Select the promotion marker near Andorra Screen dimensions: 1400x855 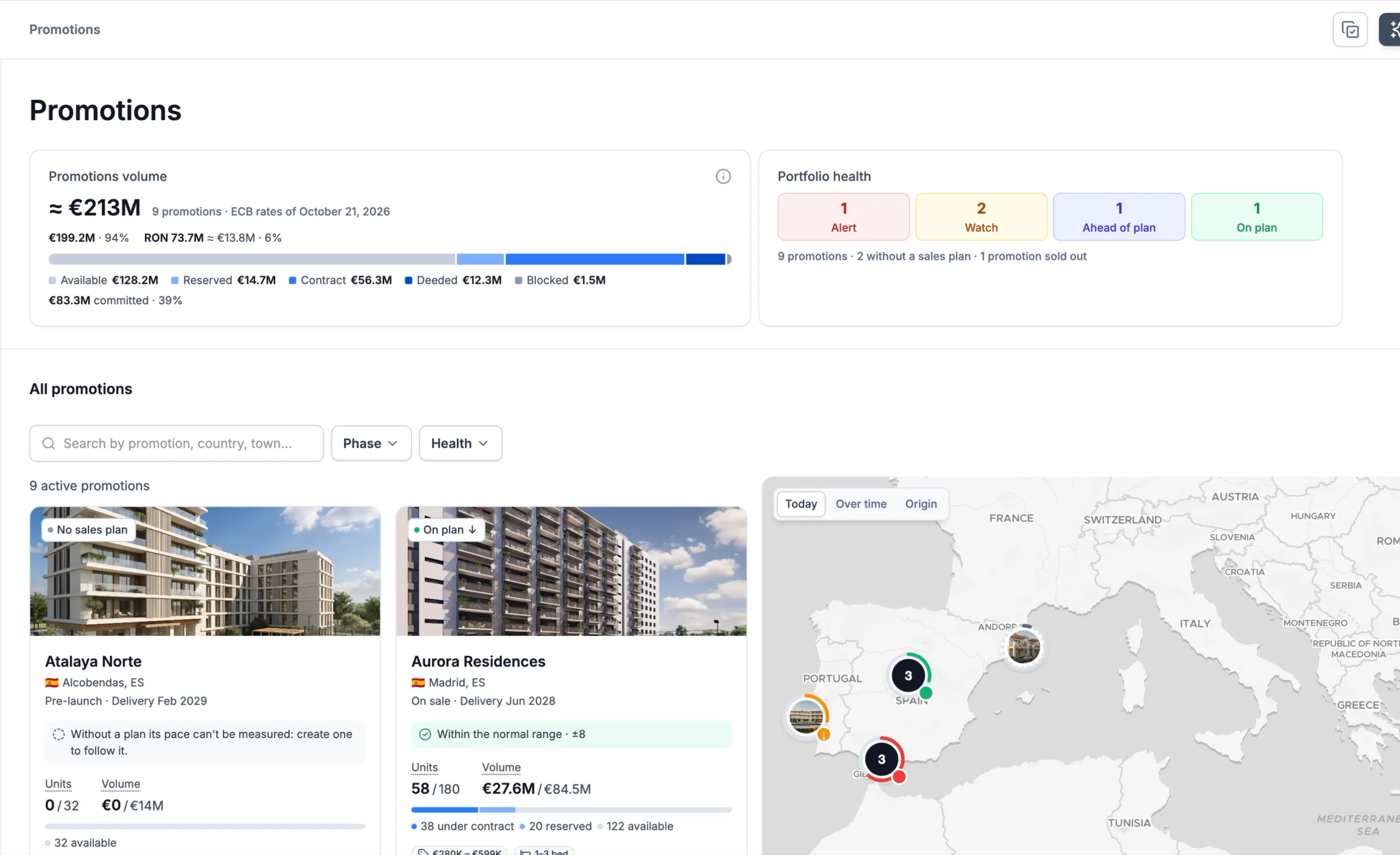[1024, 647]
